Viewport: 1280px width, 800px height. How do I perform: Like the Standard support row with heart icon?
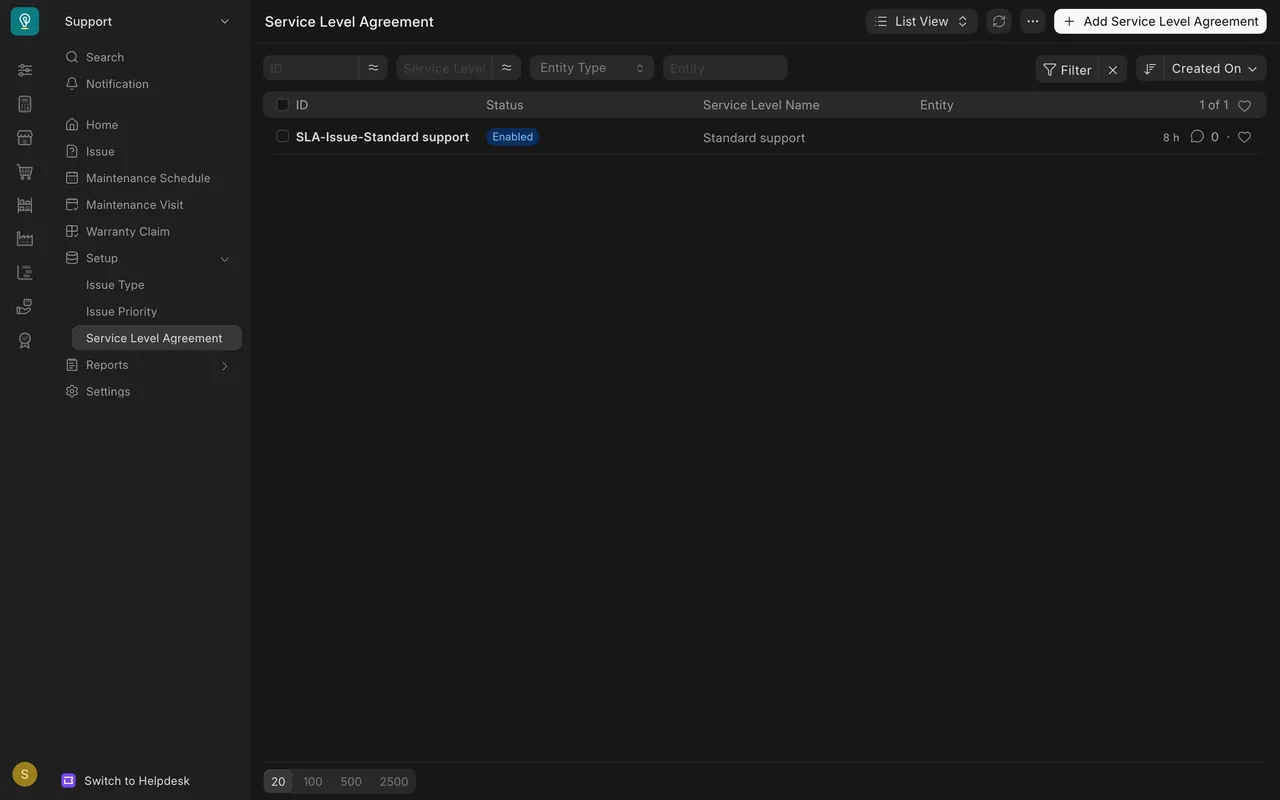point(1244,137)
